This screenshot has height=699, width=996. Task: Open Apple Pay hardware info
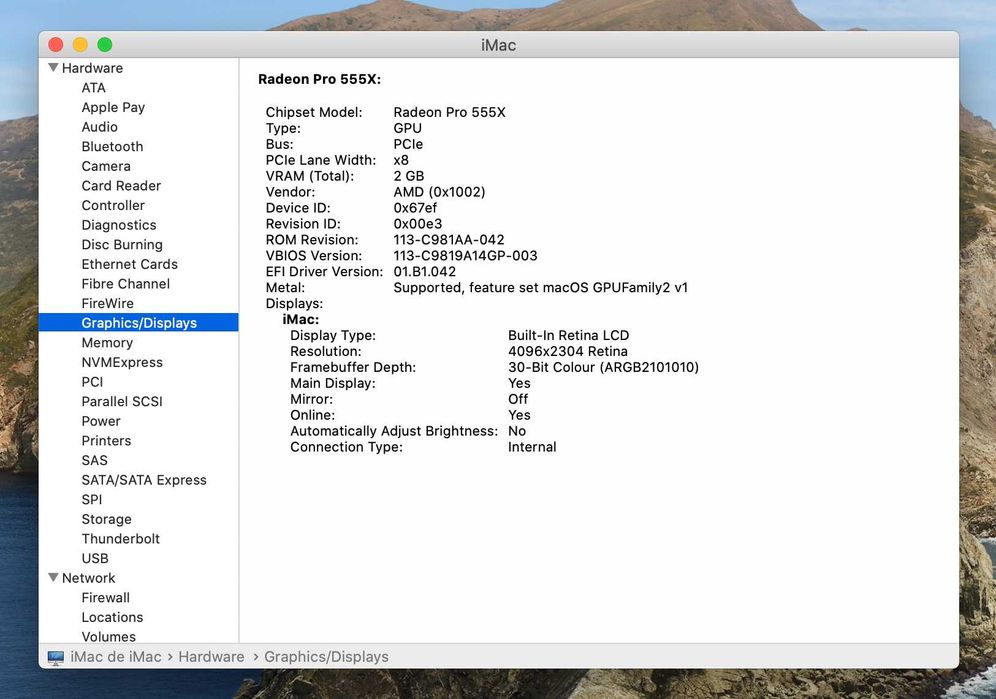113,107
